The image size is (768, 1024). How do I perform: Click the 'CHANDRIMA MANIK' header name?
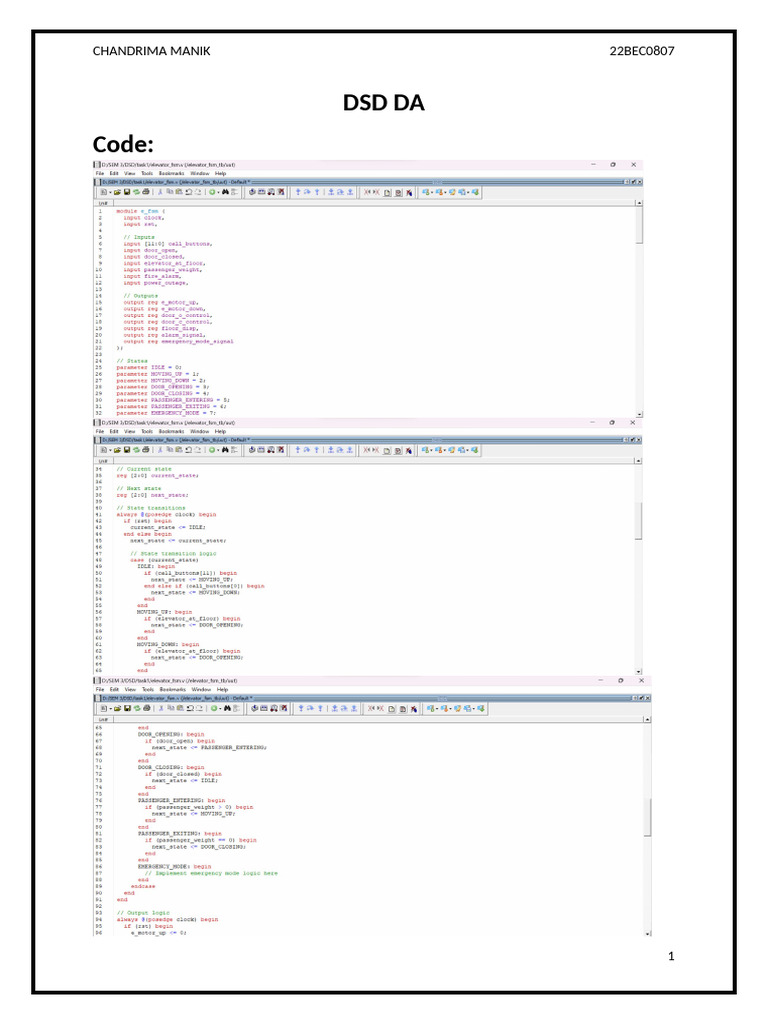tap(152, 51)
